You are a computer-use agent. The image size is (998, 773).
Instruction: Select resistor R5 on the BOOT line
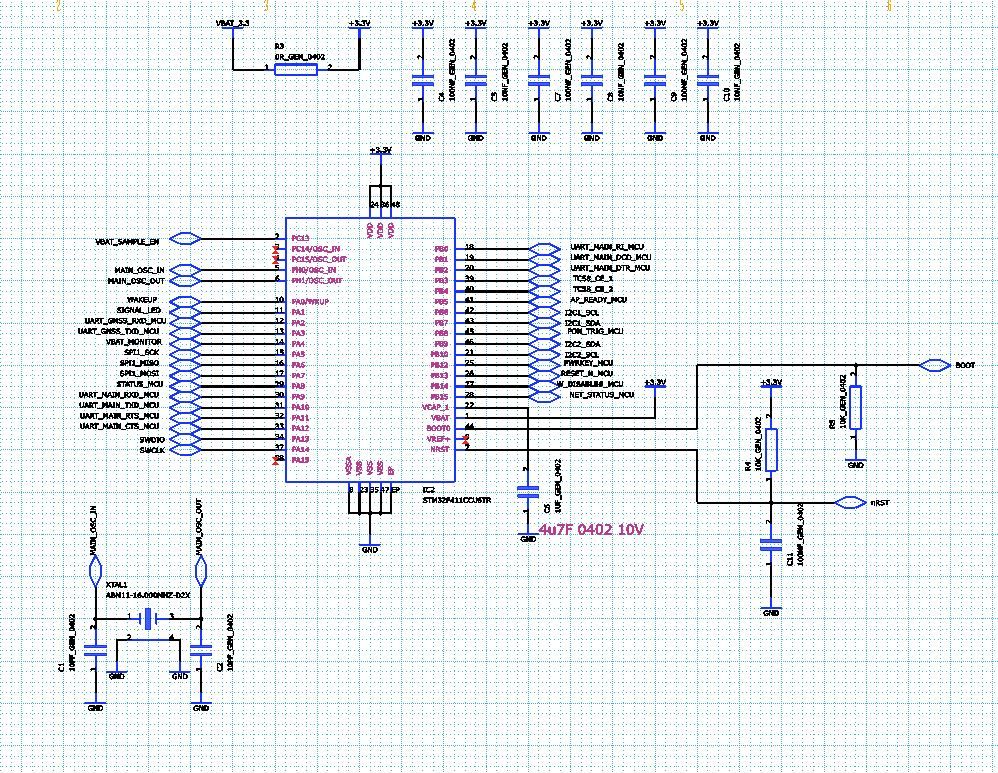click(x=855, y=407)
